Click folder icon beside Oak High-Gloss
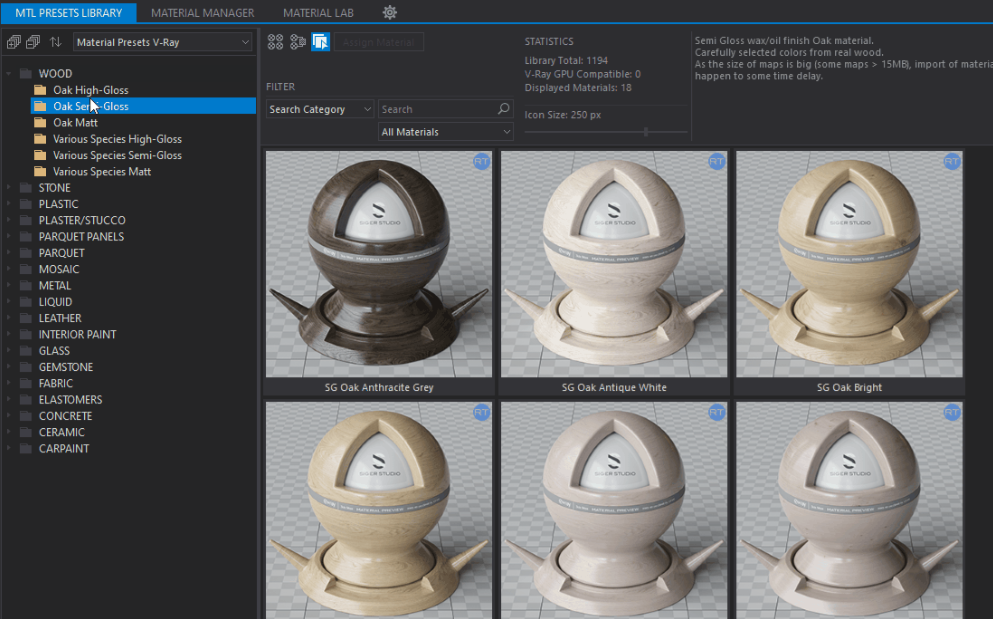The image size is (993, 619). click(40, 90)
